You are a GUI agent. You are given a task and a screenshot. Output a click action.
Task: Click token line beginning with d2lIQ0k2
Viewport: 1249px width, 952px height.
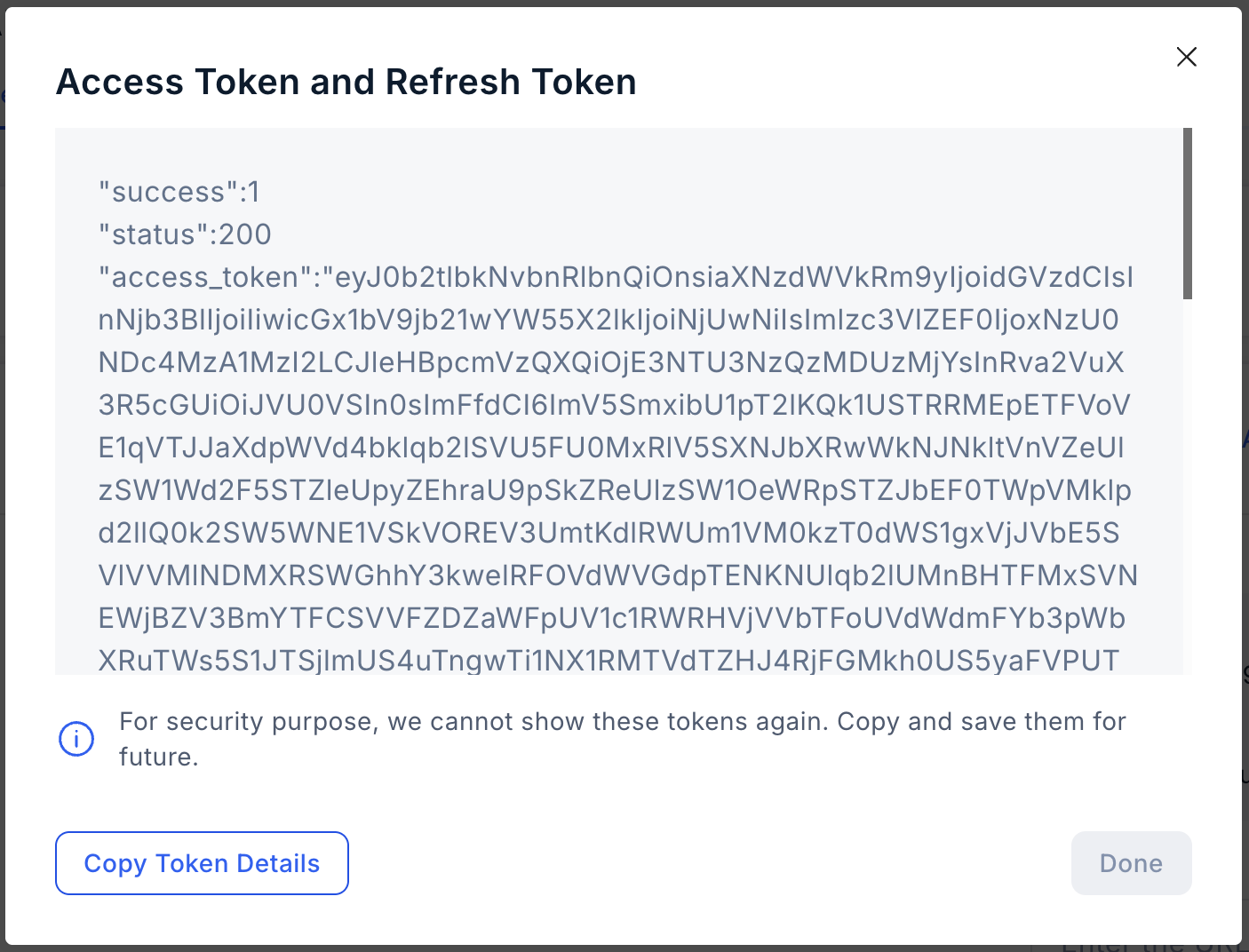609,533
